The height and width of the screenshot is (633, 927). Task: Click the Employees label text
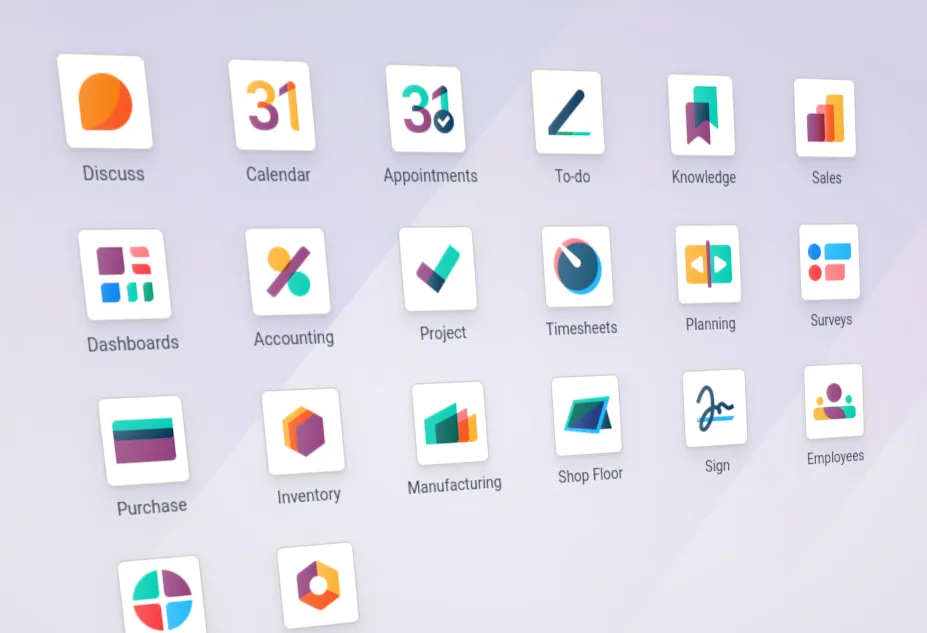[x=835, y=457]
